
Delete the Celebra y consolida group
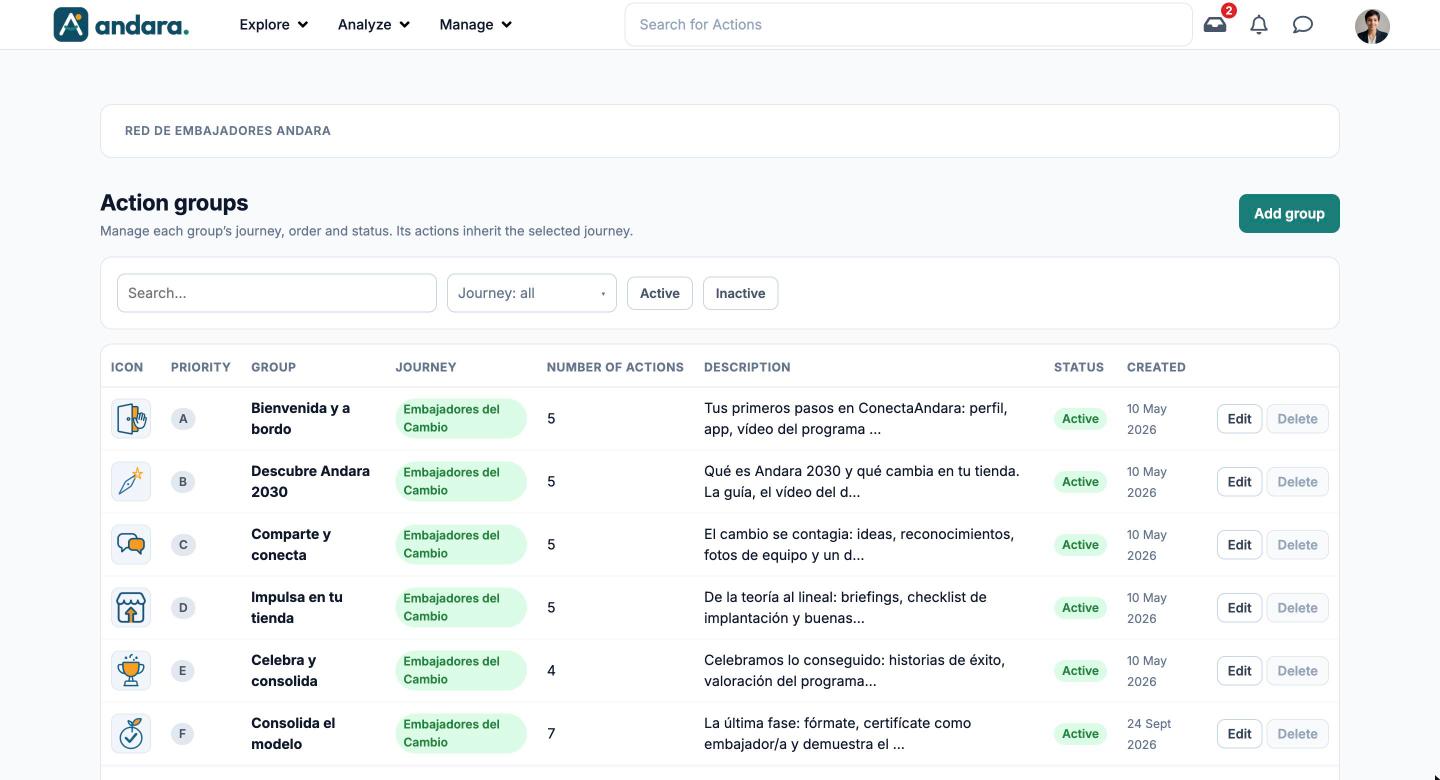pyautogui.click(x=1298, y=671)
